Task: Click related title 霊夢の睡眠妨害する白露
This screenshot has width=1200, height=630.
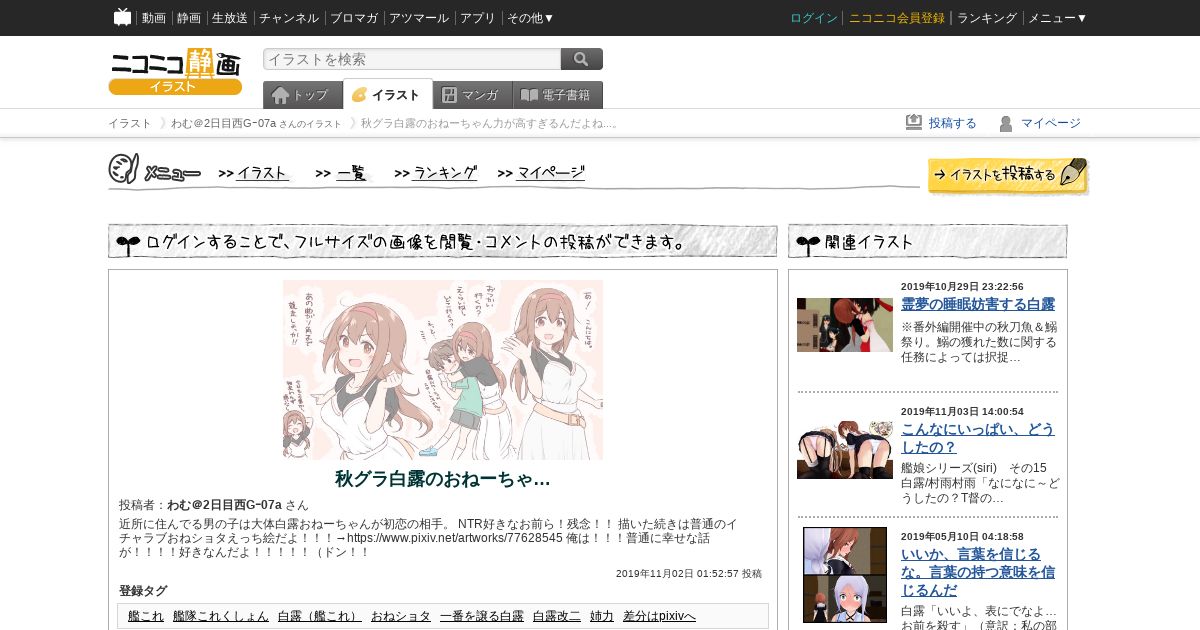Action: coord(978,304)
